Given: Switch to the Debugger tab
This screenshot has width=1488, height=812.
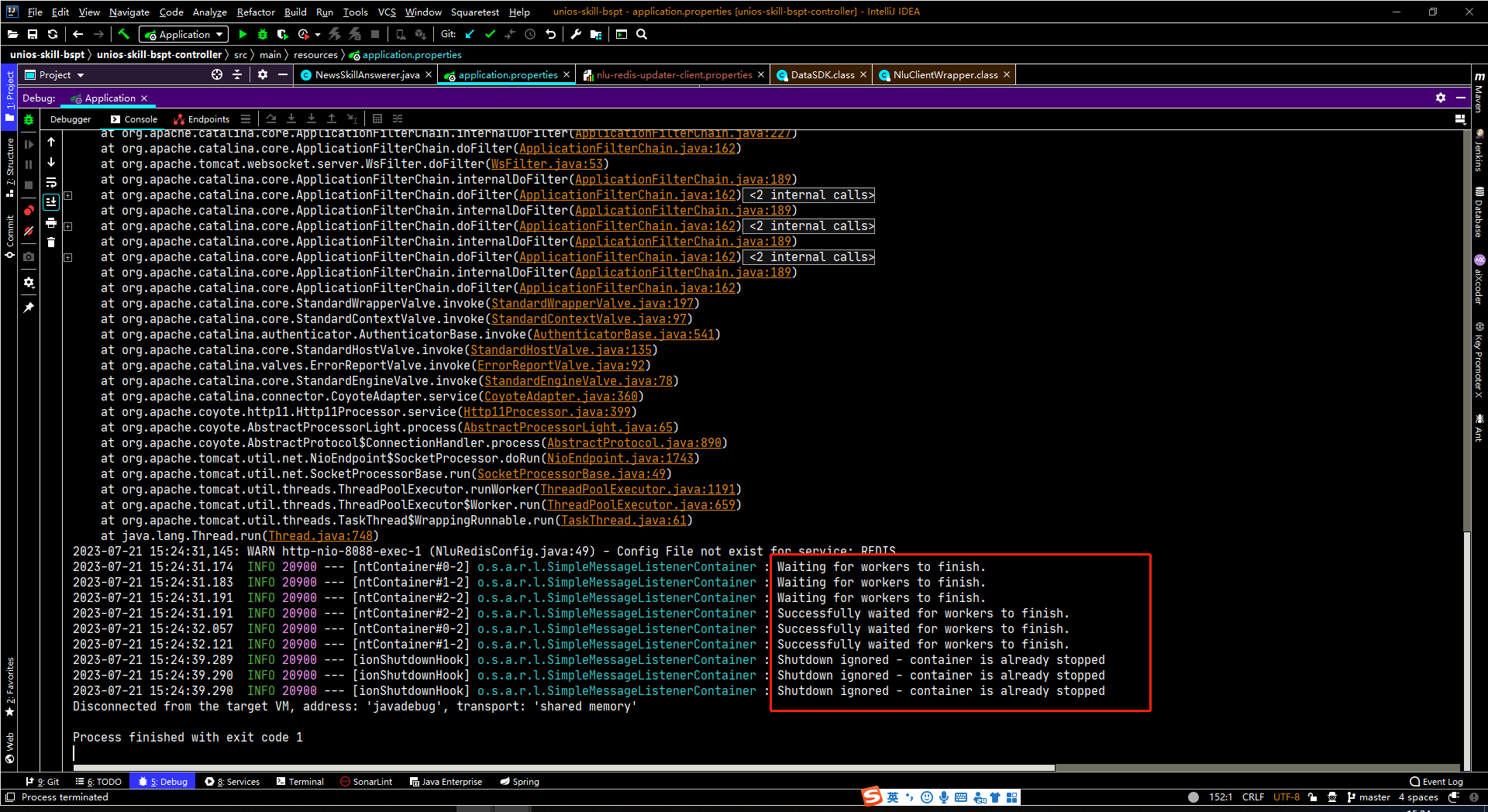Looking at the screenshot, I should 71,119.
